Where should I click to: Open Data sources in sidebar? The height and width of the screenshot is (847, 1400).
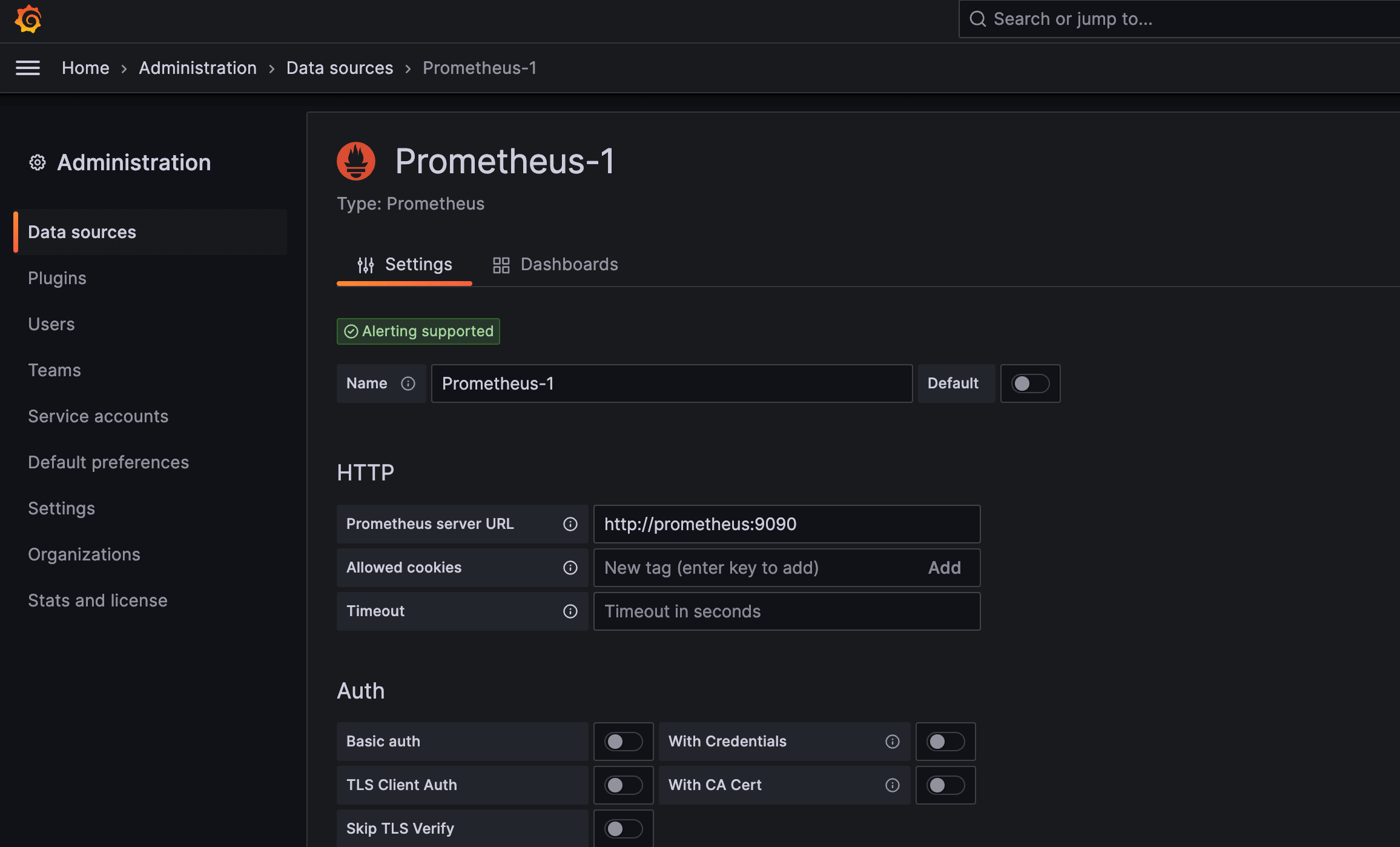tap(150, 232)
